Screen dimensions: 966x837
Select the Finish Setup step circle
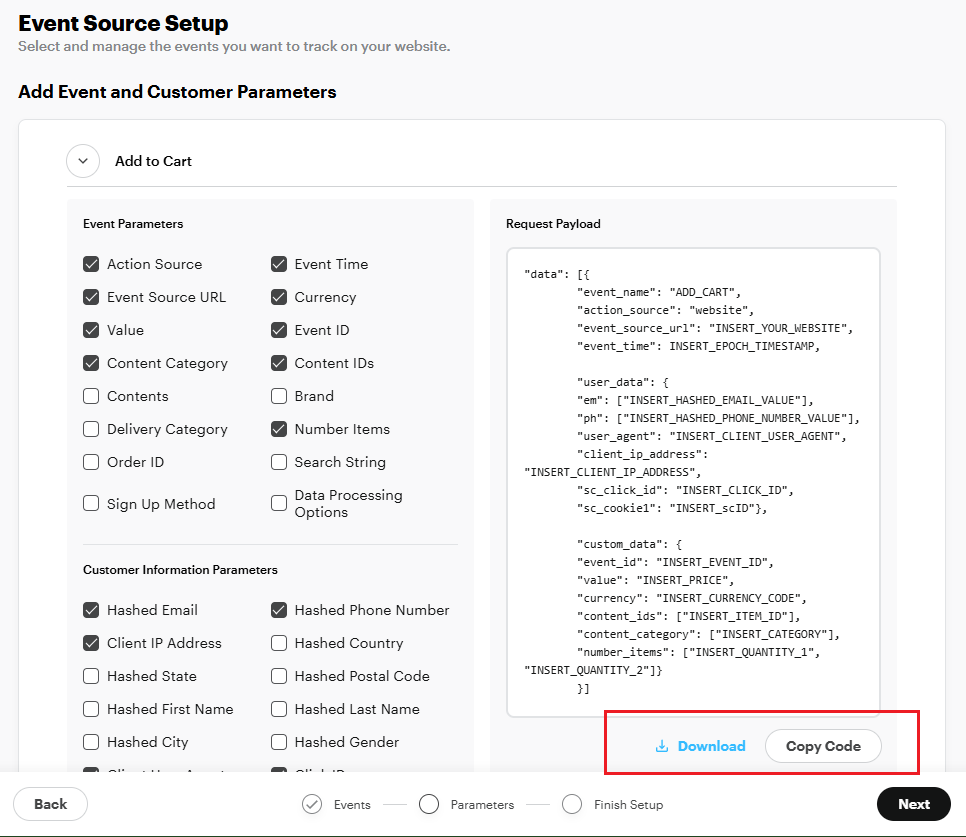(572, 804)
